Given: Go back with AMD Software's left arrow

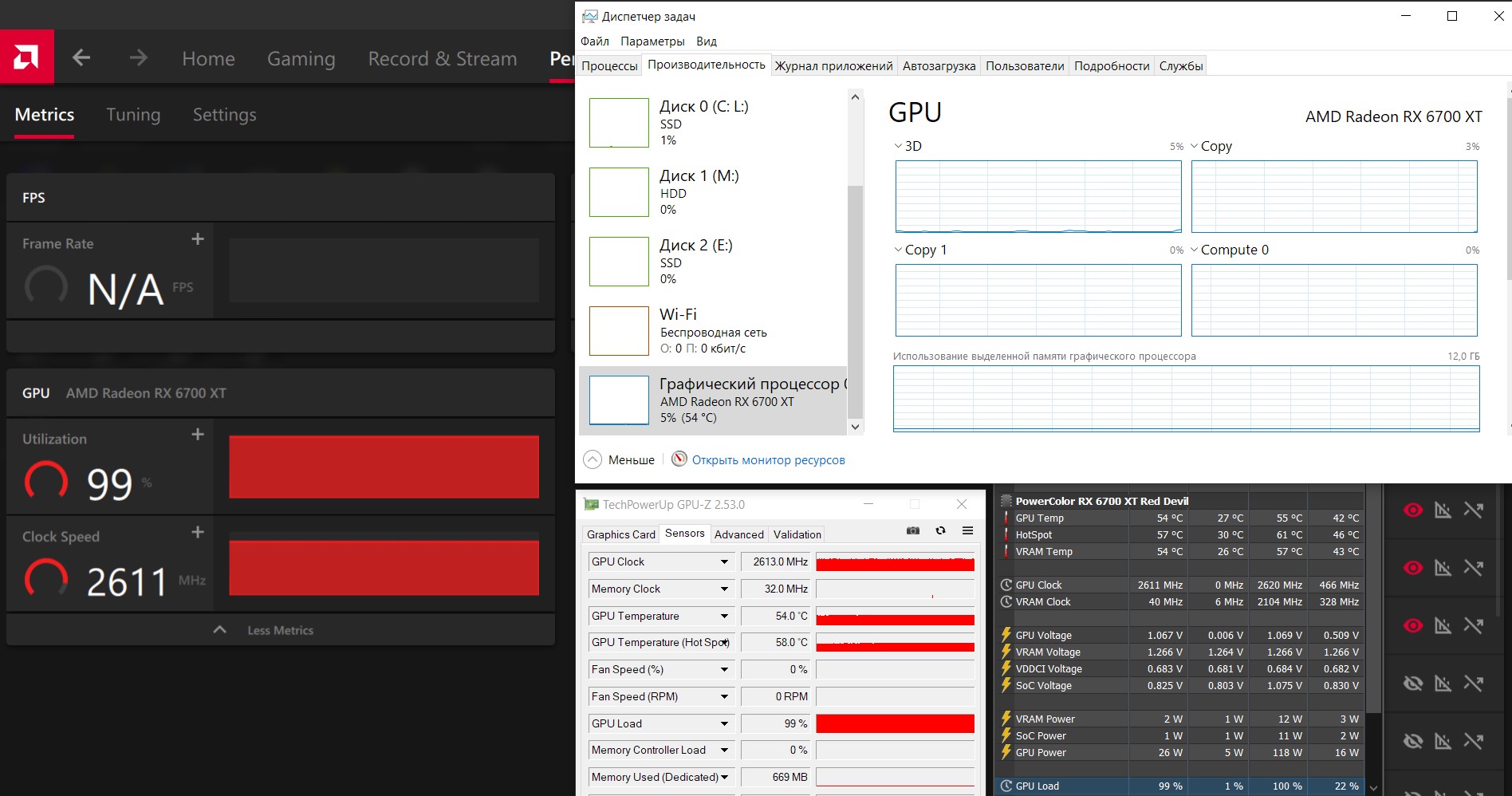Looking at the screenshot, I should tap(81, 57).
